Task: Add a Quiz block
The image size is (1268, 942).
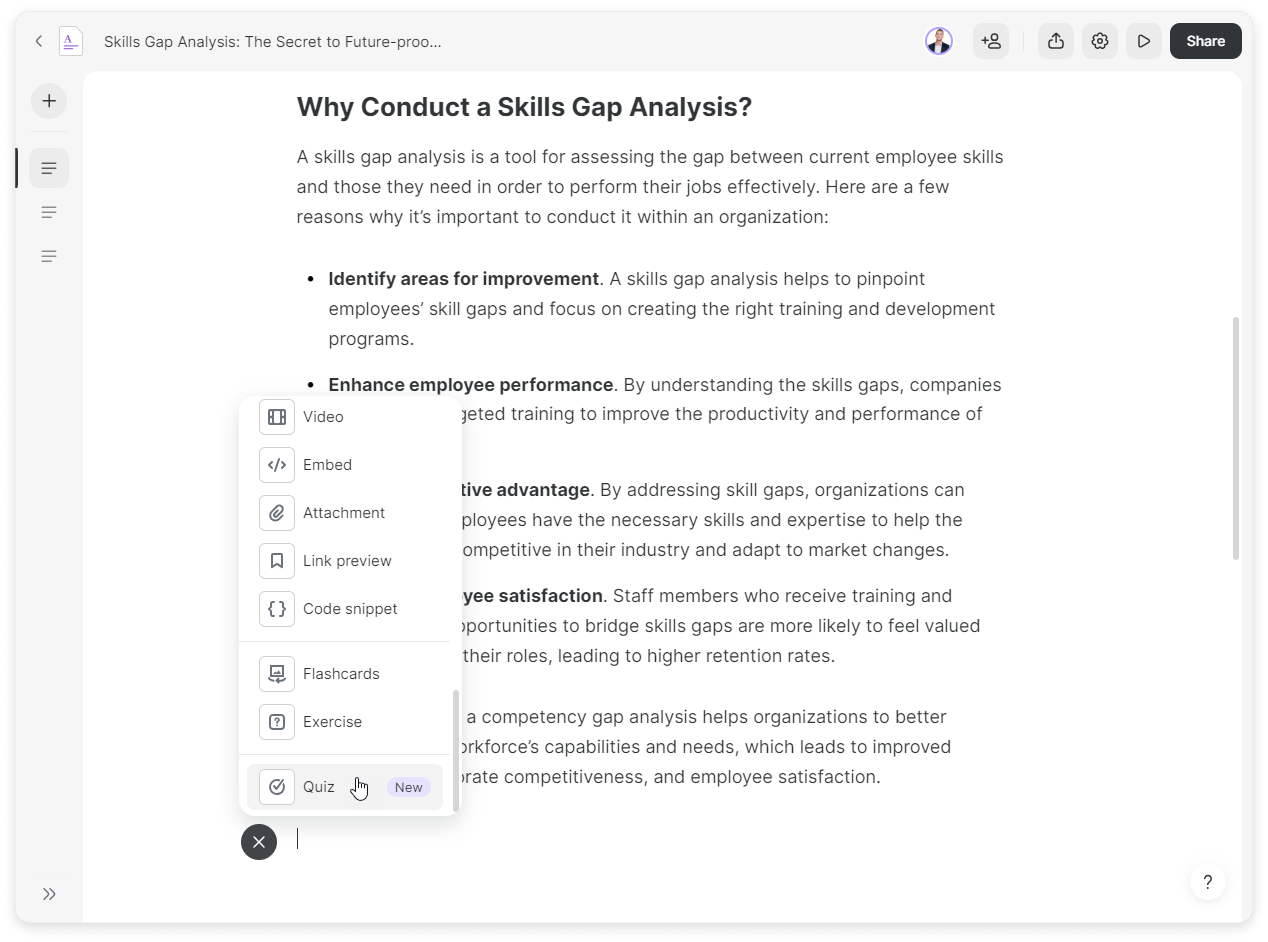Action: point(318,787)
